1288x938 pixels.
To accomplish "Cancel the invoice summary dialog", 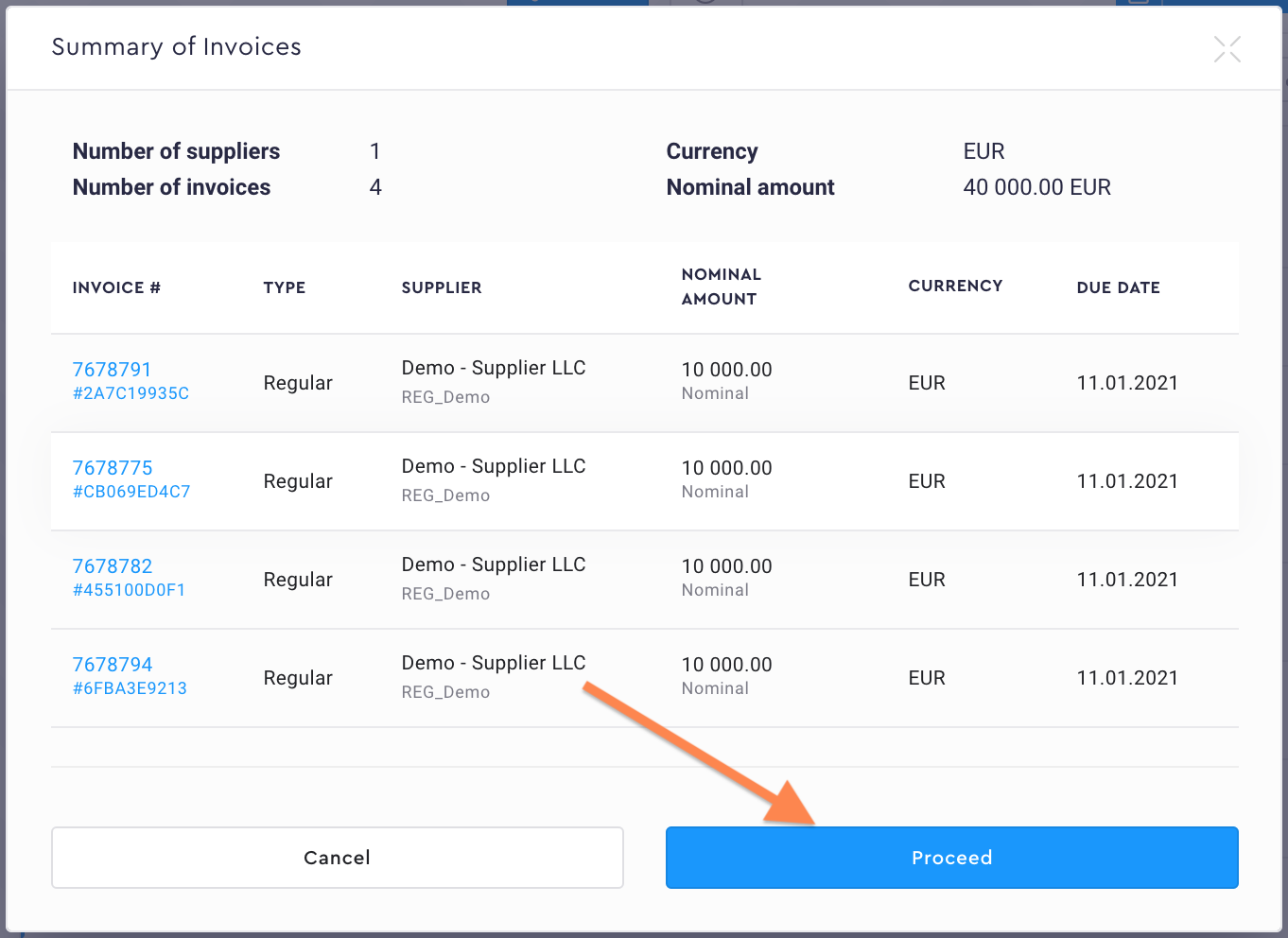I will (x=337, y=858).
